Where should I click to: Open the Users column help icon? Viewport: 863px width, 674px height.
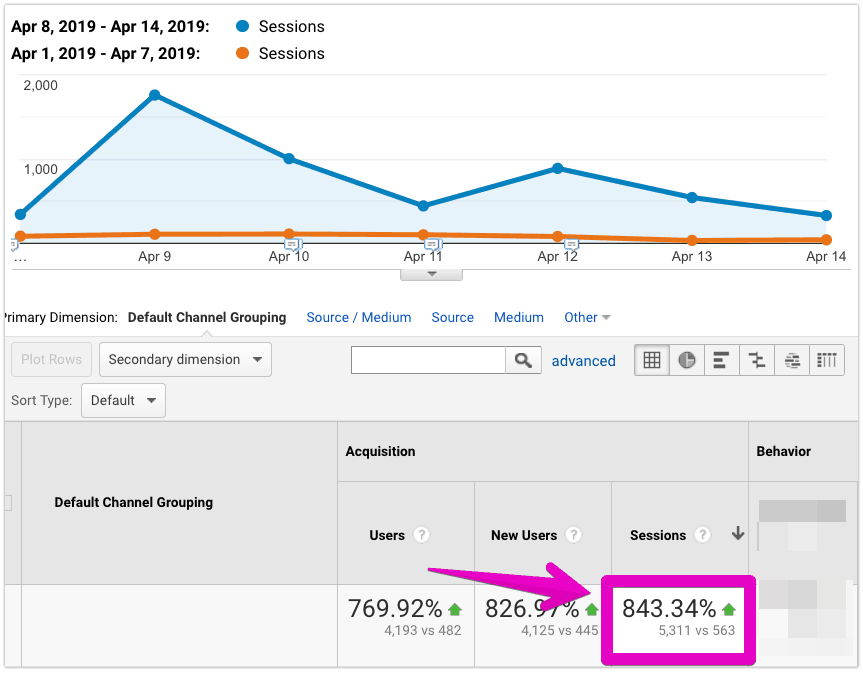pyautogui.click(x=422, y=535)
